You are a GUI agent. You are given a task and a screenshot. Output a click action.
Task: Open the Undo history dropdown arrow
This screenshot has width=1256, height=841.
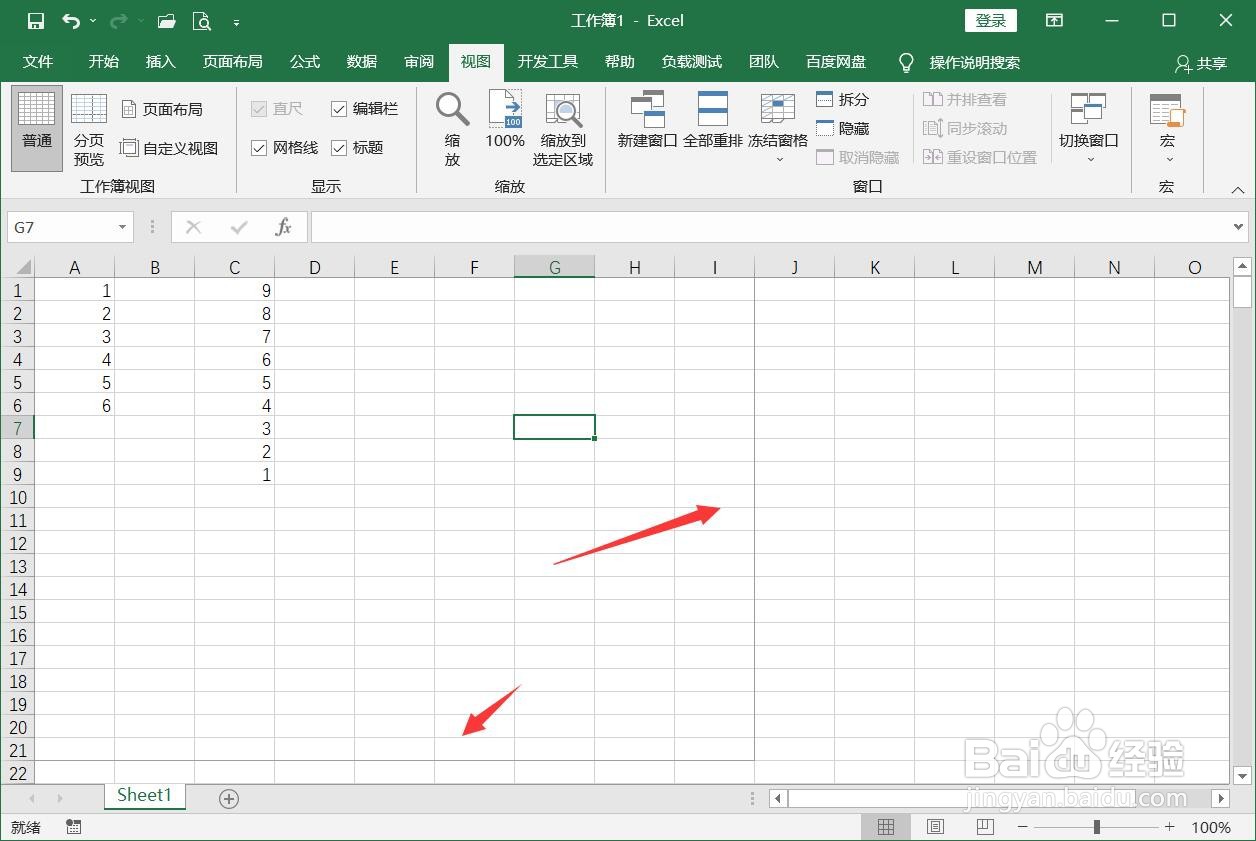click(x=93, y=20)
